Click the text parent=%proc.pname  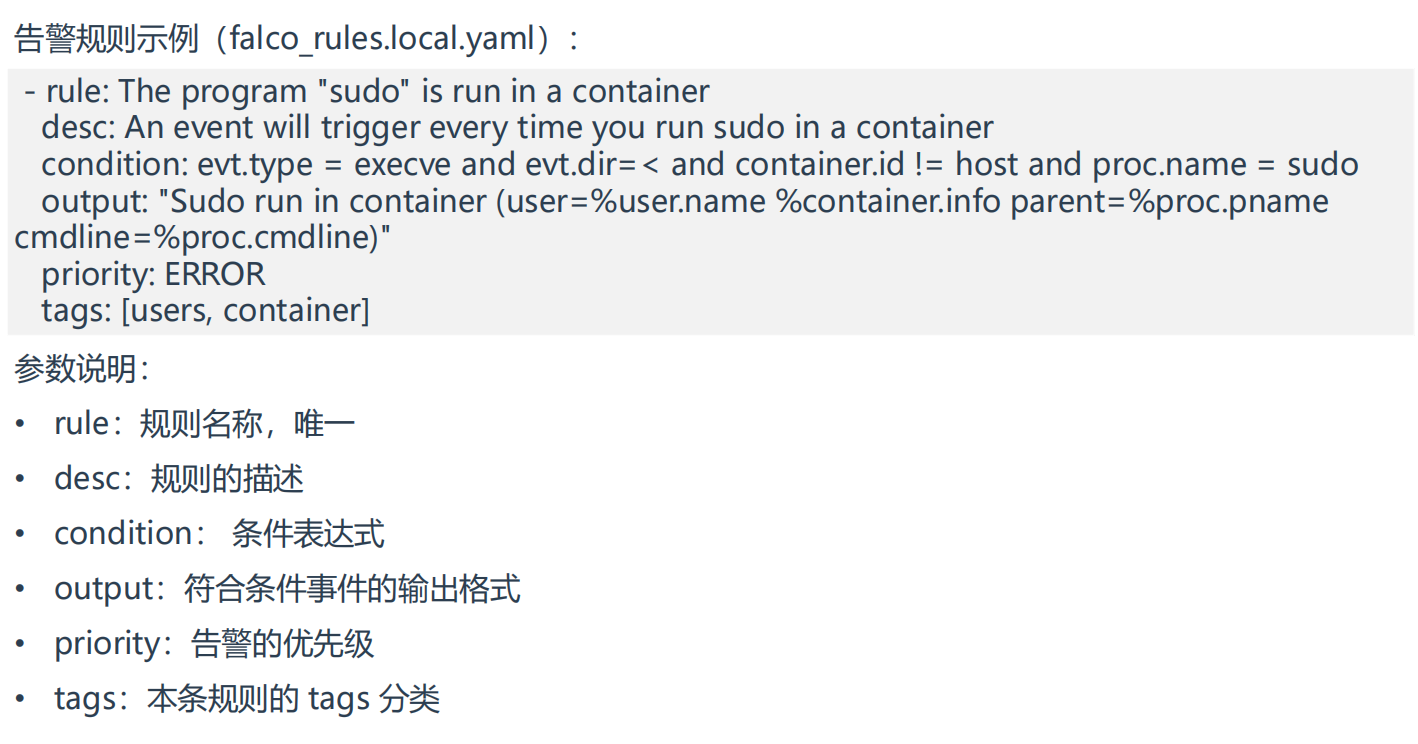pyautogui.click(x=1170, y=201)
